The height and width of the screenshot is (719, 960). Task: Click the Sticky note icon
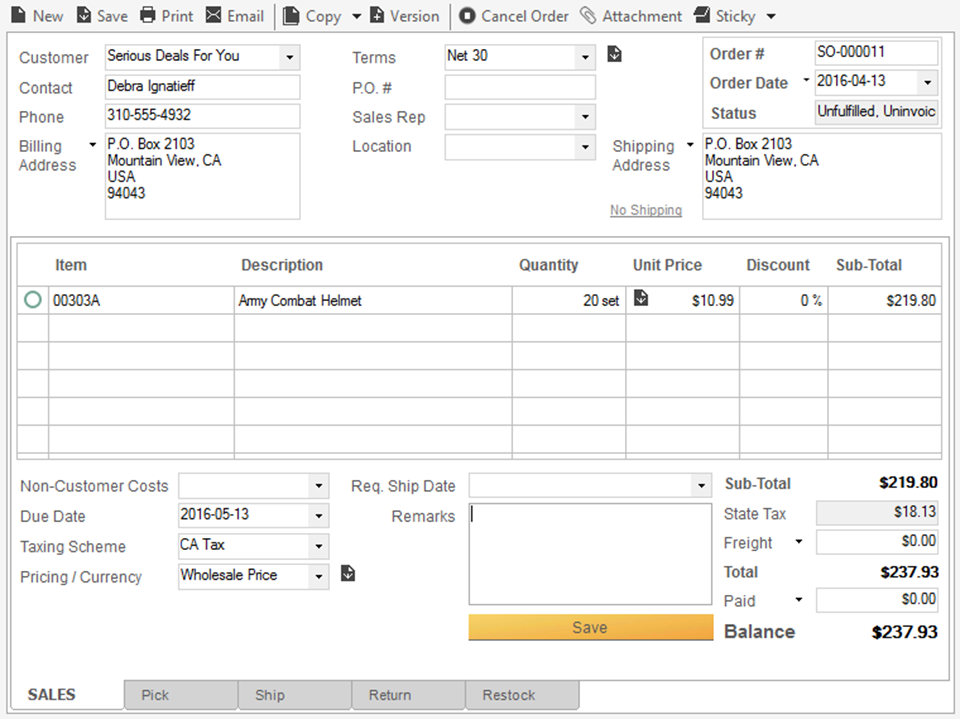pyautogui.click(x=702, y=15)
